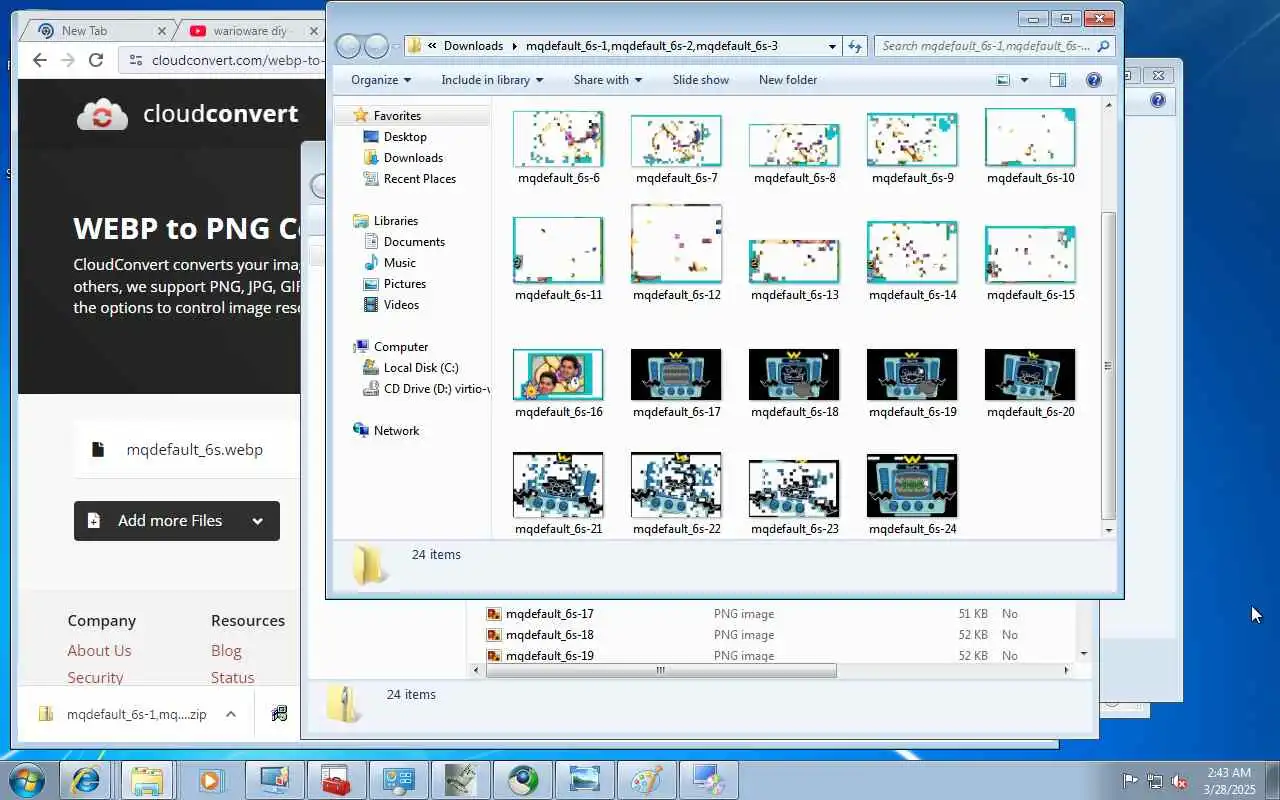
Task: Open Windows Explorer taskbar button
Action: pos(147,780)
